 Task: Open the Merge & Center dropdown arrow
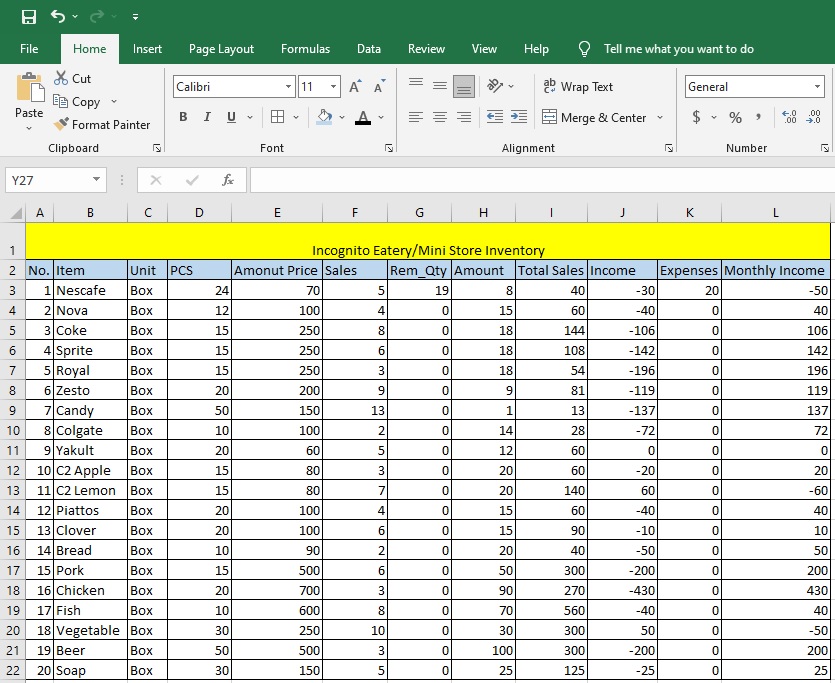pos(660,118)
